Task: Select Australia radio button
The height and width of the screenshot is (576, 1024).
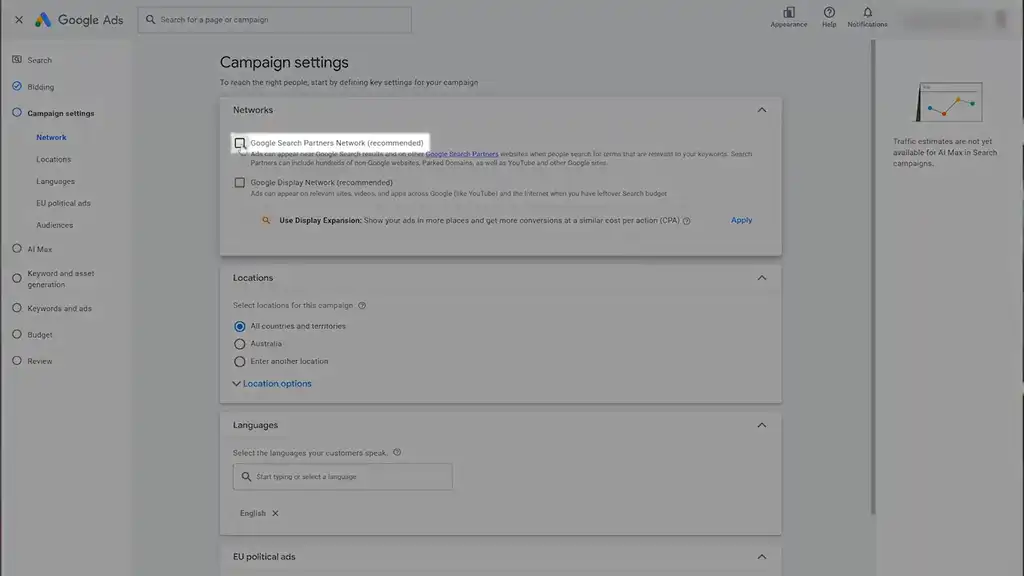Action: [240, 344]
